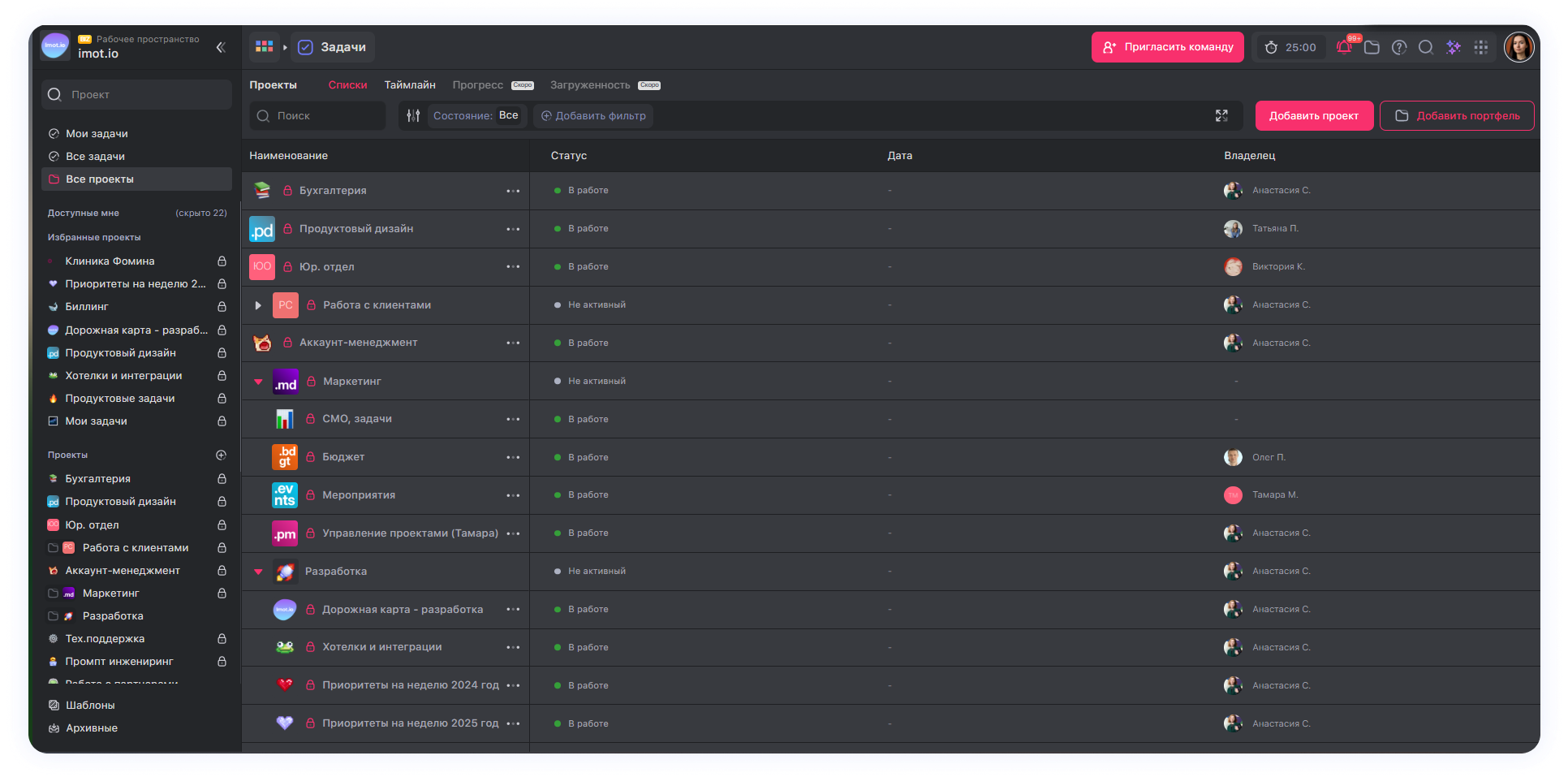Expand the project table to fullscreen
This screenshot has width=1568, height=777.
pyautogui.click(x=1221, y=115)
